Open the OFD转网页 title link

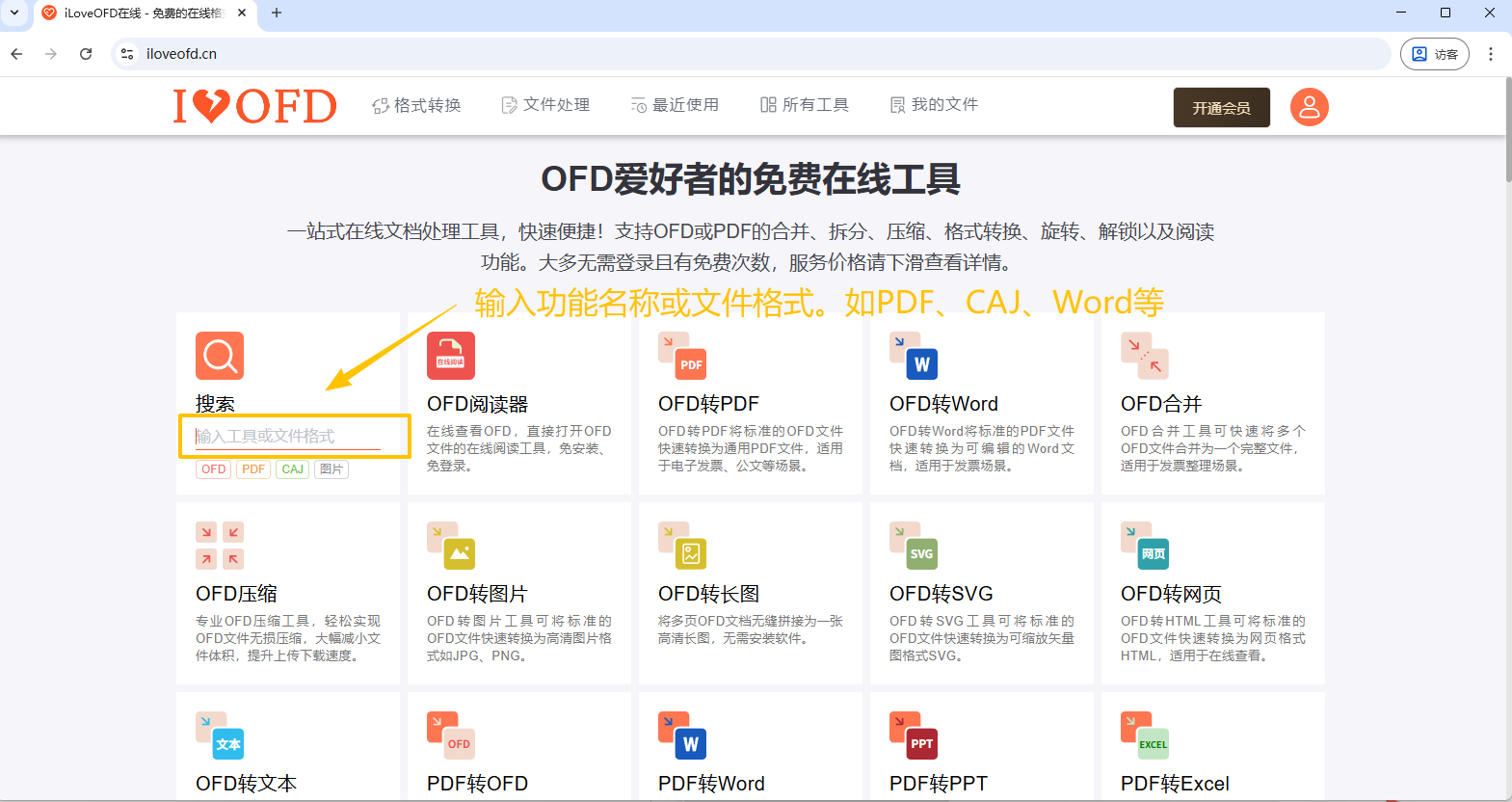(x=1171, y=594)
